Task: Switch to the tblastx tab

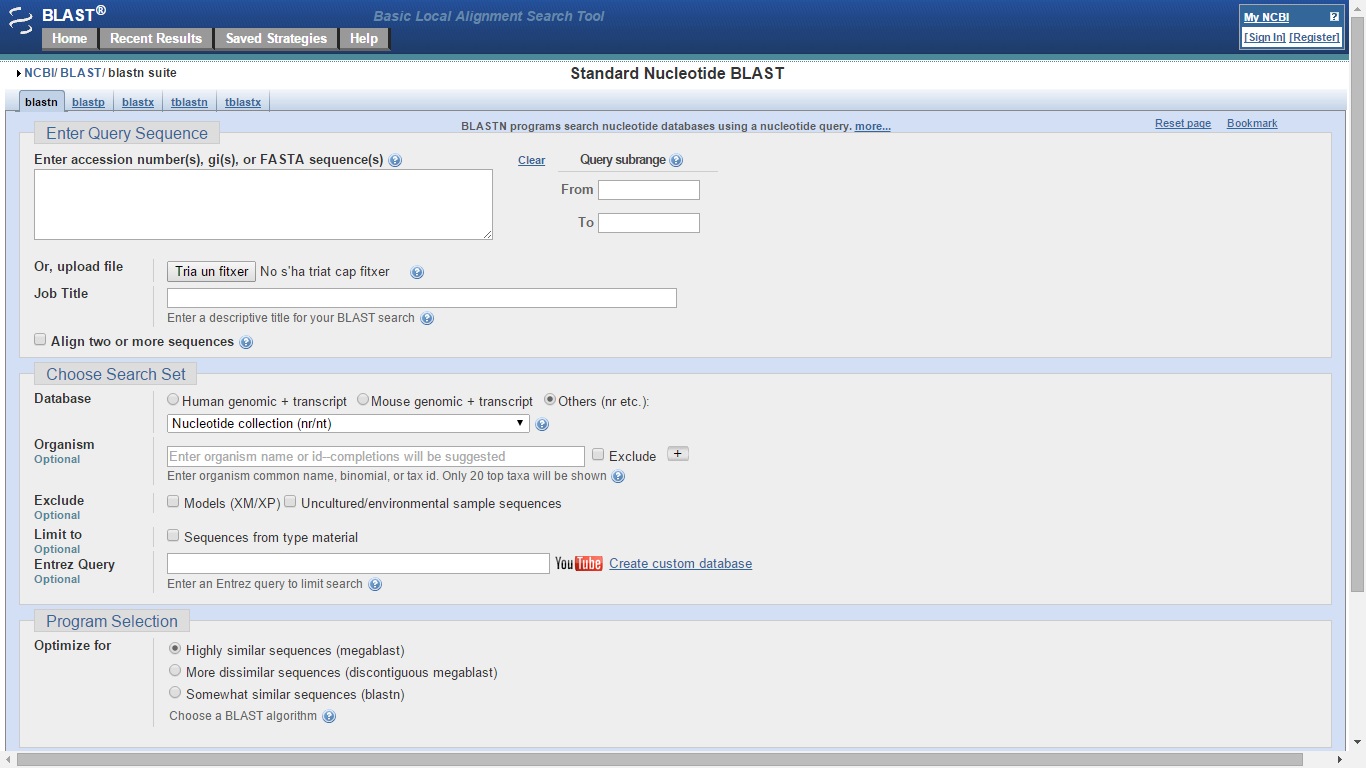Action: coord(243,102)
